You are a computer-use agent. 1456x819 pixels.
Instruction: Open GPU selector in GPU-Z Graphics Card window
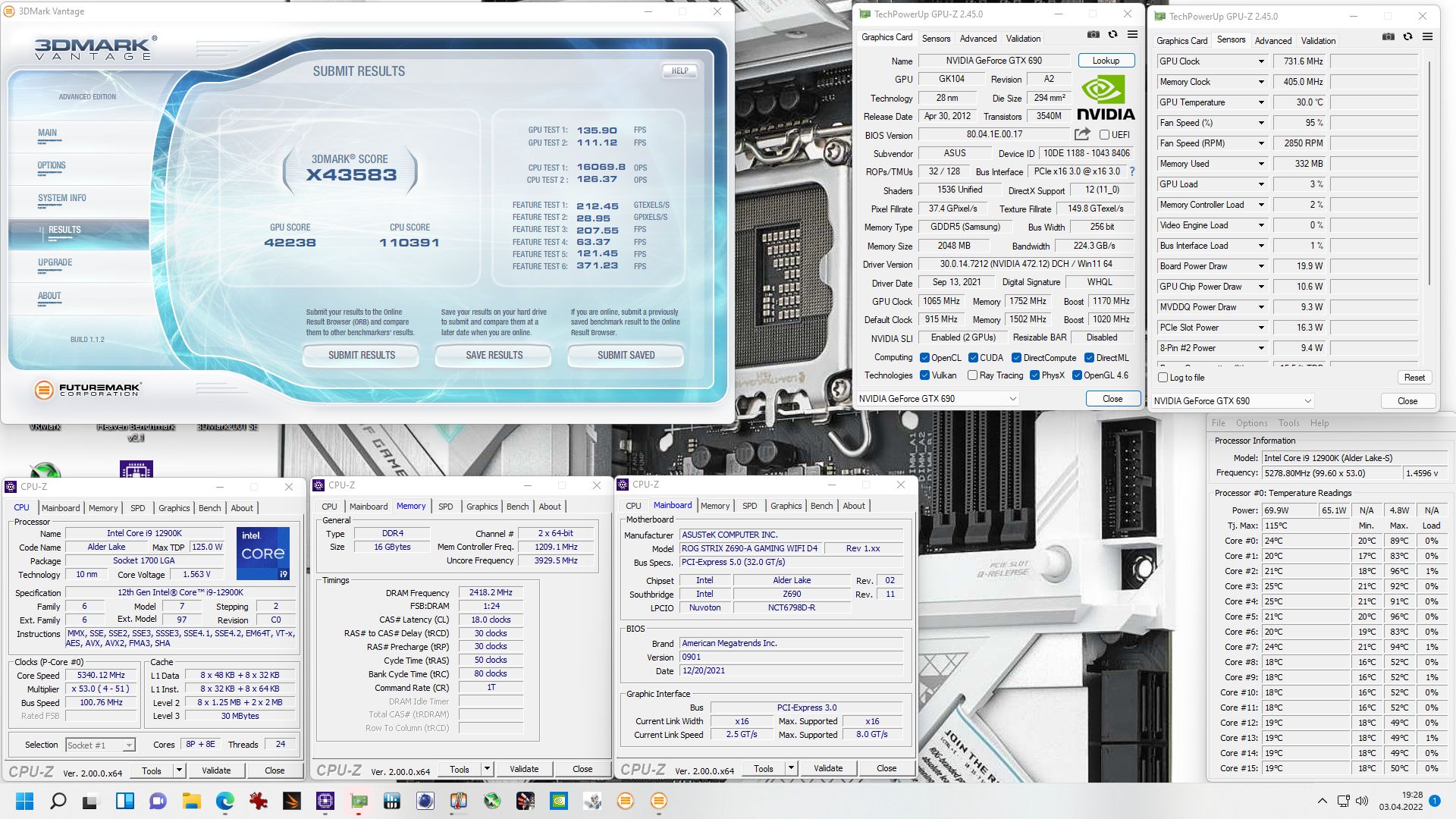coord(937,399)
